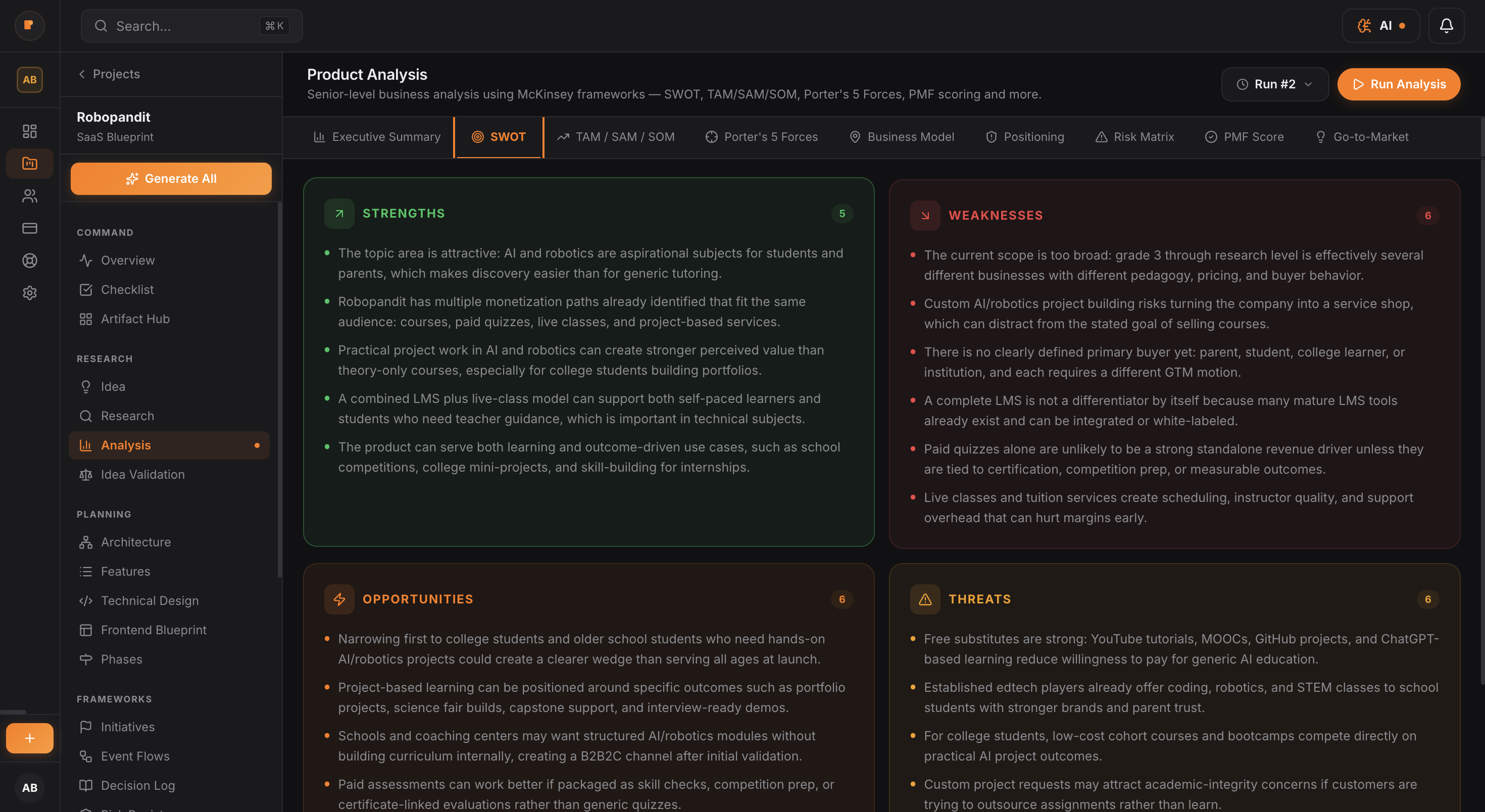Open the Event Flows item under Frameworks
This screenshot has height=812, width=1485.
point(134,756)
